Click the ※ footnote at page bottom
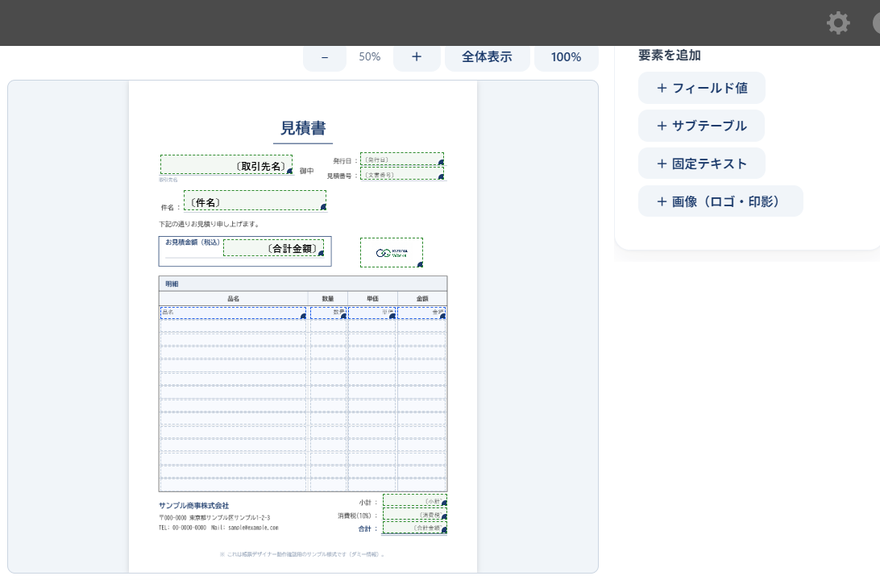The image size is (880, 580). (x=302, y=554)
